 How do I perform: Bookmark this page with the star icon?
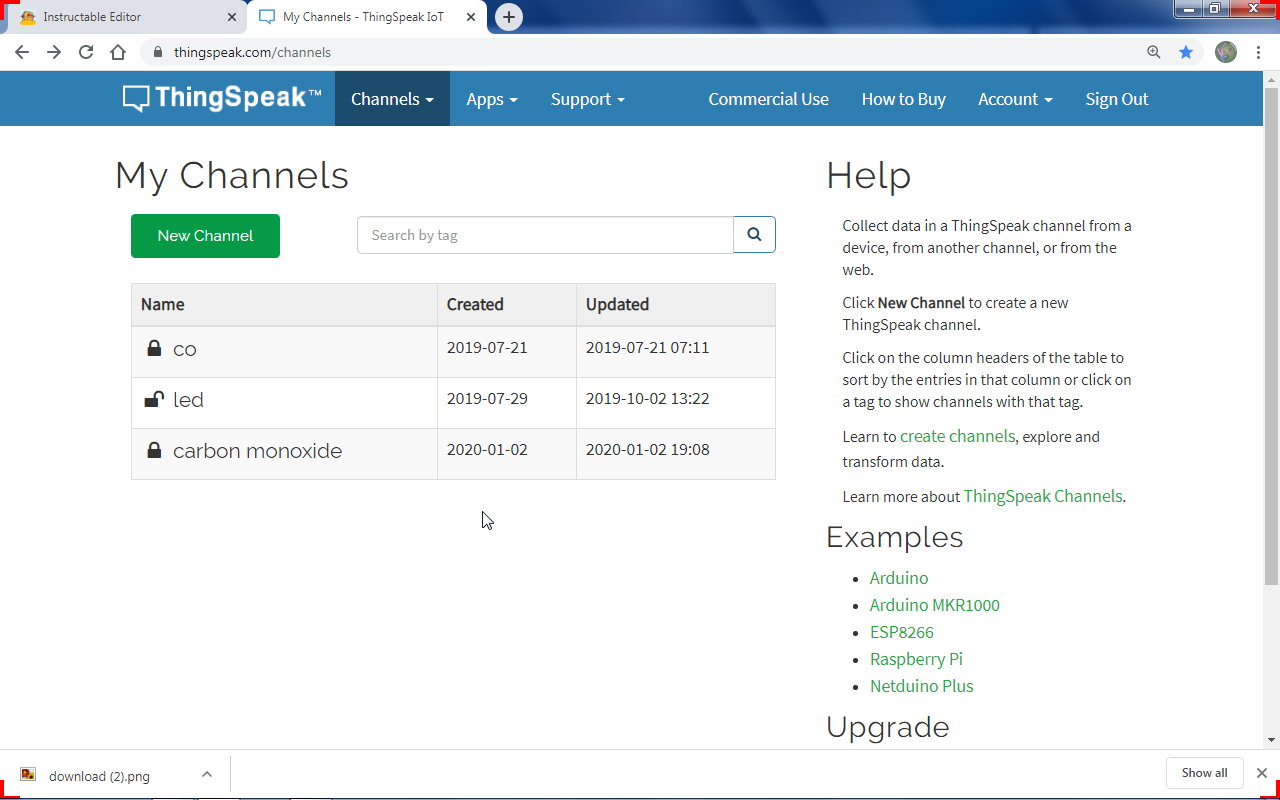click(1186, 52)
